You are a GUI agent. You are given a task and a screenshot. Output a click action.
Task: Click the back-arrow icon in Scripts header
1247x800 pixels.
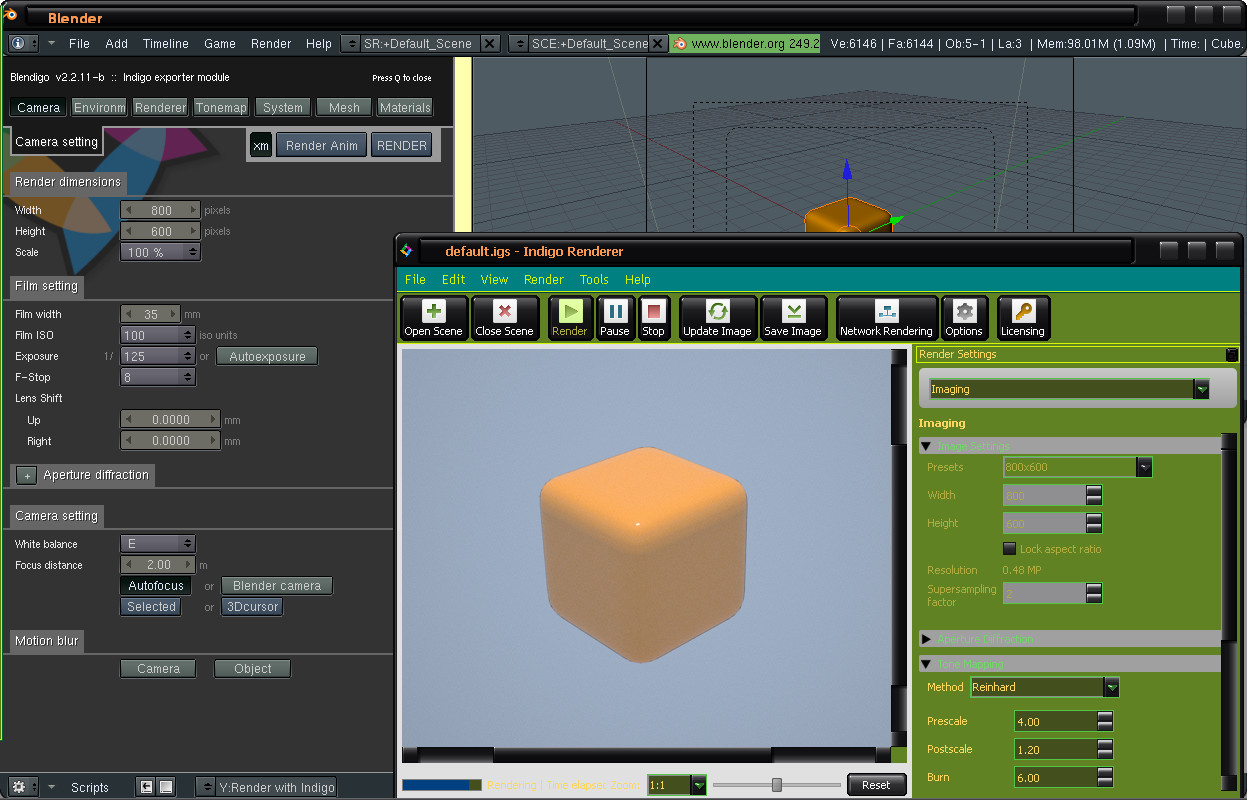[x=146, y=787]
